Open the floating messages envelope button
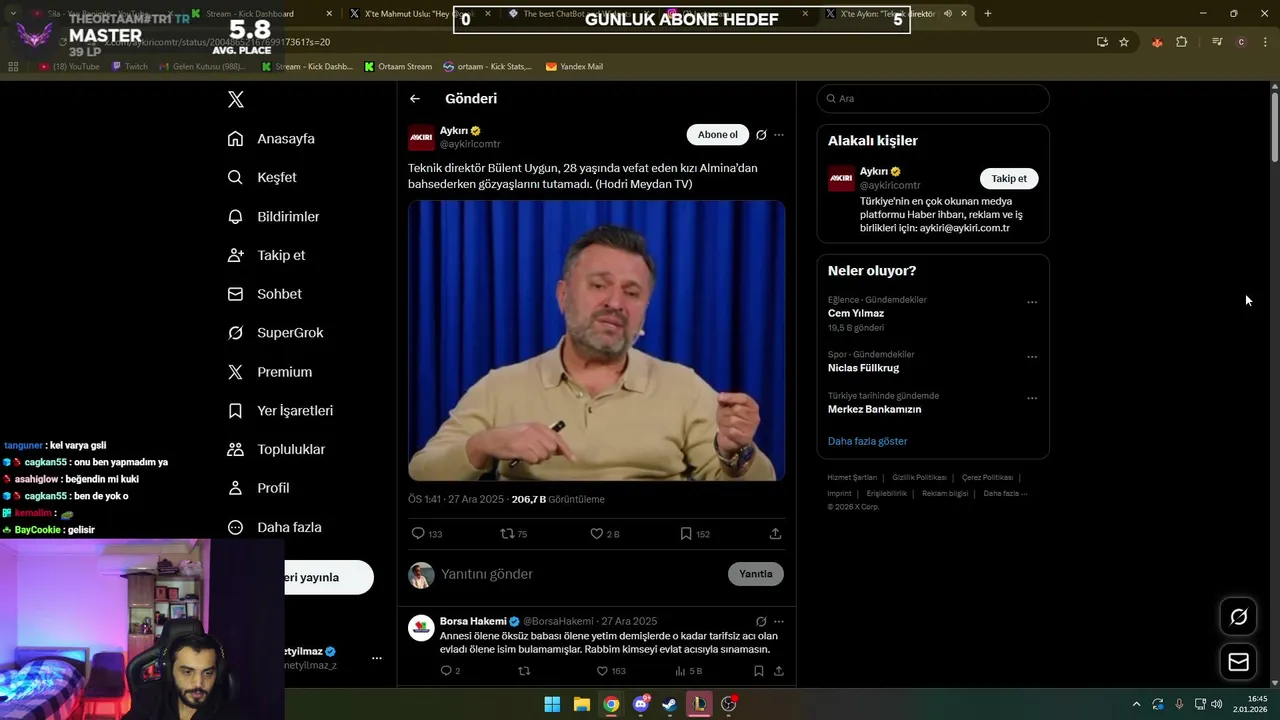Viewport: 1280px width, 720px height. (1238, 662)
